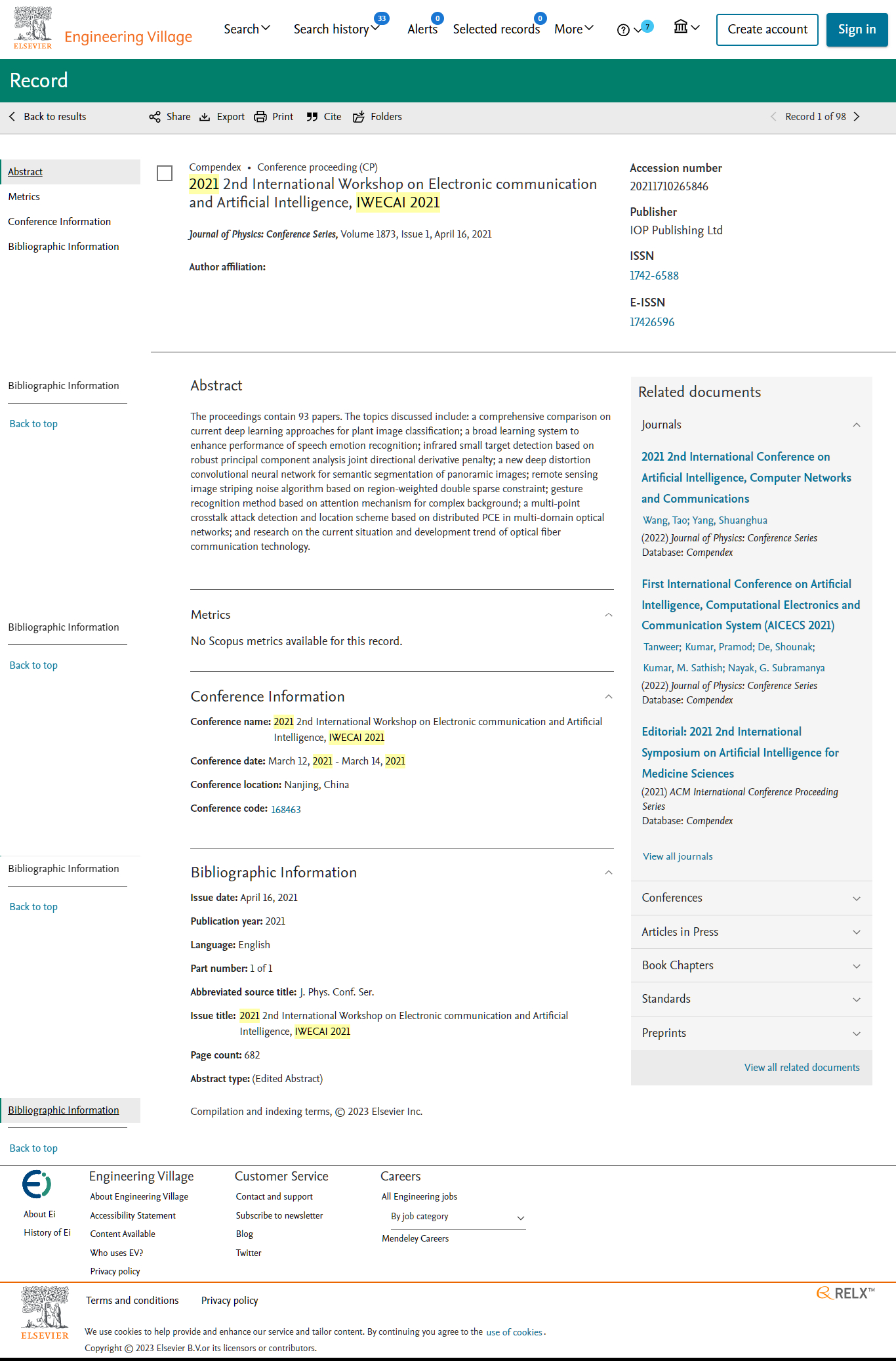The image size is (896, 1361).
Task: Open the ISSN 1742-6588 link
Action: (x=654, y=276)
